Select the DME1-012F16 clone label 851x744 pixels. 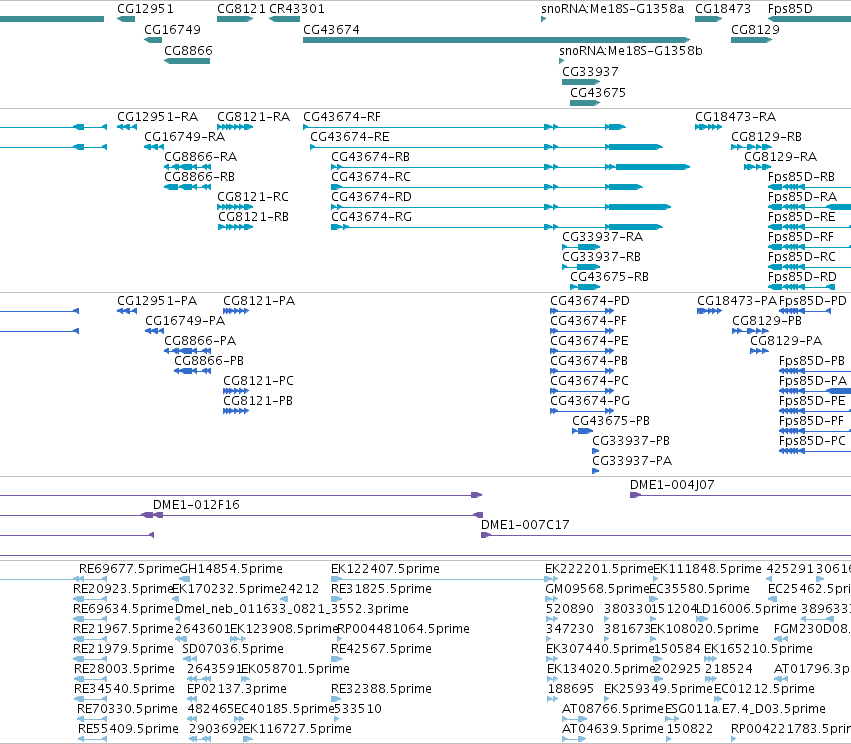[196, 505]
